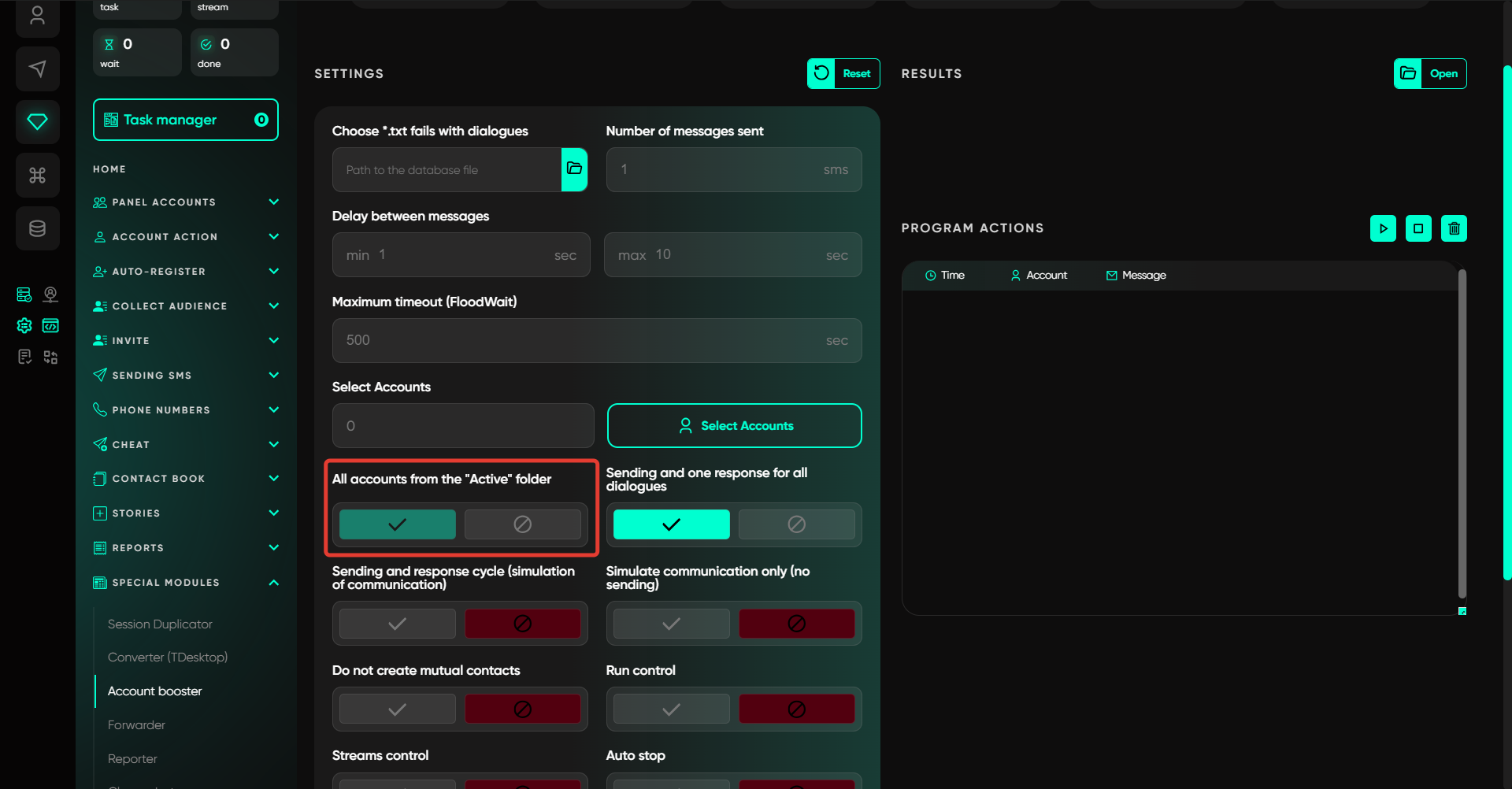The height and width of the screenshot is (789, 1512).
Task: Open the database icon in left sidebar
Action: click(x=37, y=228)
